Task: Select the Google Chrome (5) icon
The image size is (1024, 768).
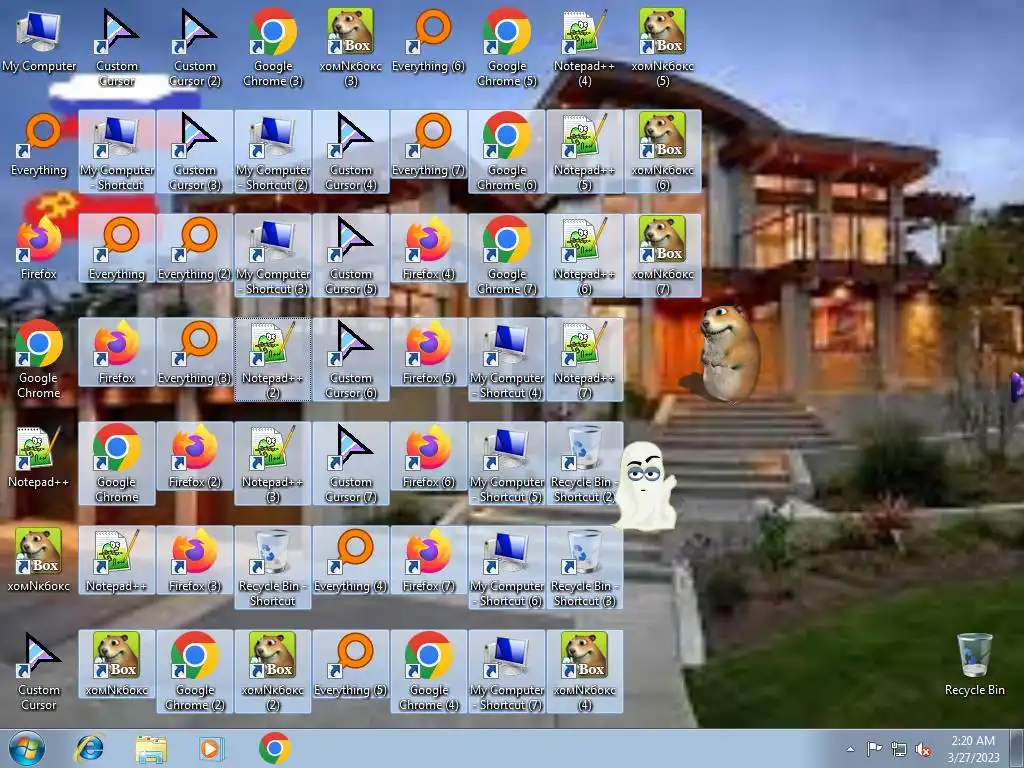Action: [x=507, y=48]
